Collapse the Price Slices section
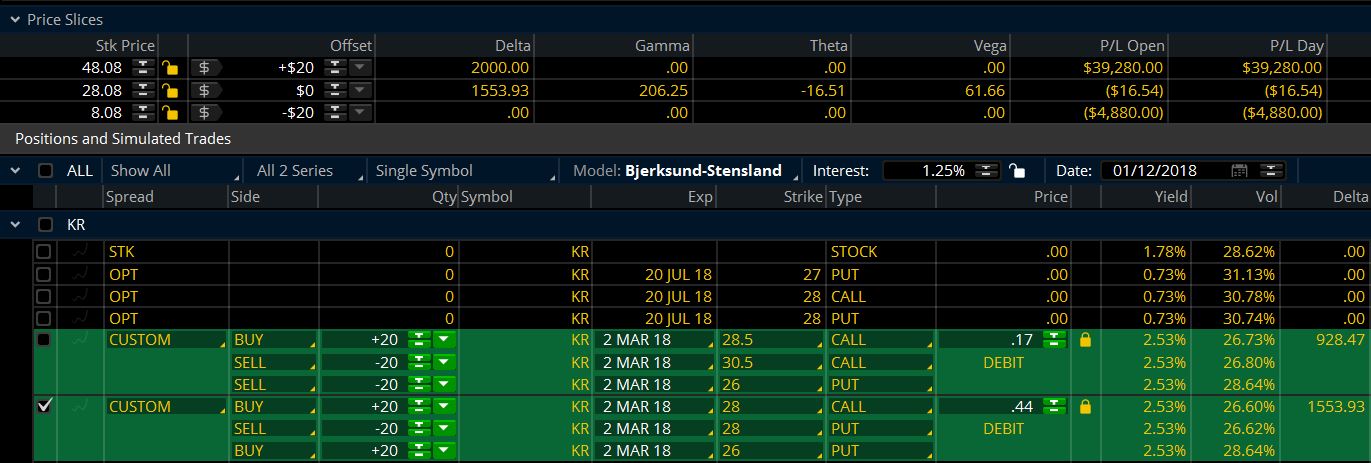Viewport: 1371px width, 463px height. [13, 19]
